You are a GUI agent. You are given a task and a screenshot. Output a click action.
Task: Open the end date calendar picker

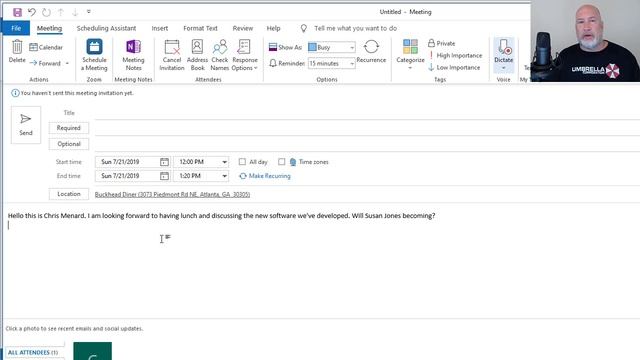tap(164, 176)
